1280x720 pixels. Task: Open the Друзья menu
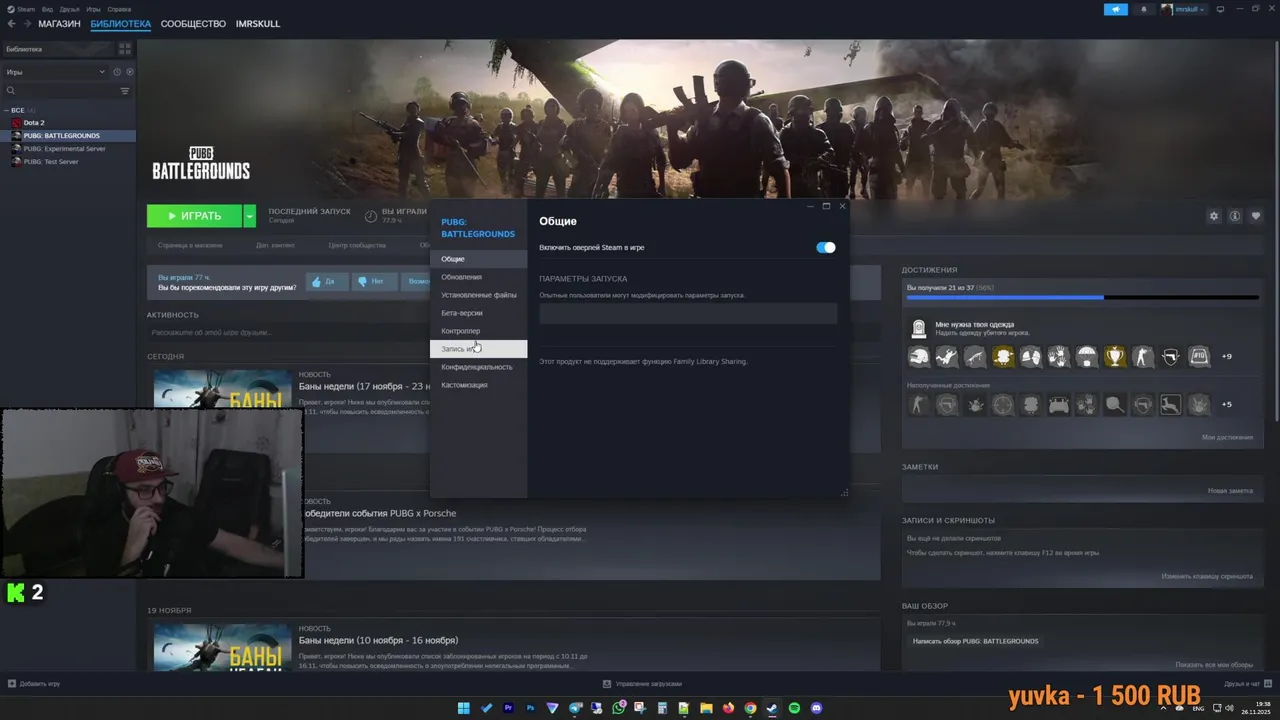pyautogui.click(x=69, y=9)
